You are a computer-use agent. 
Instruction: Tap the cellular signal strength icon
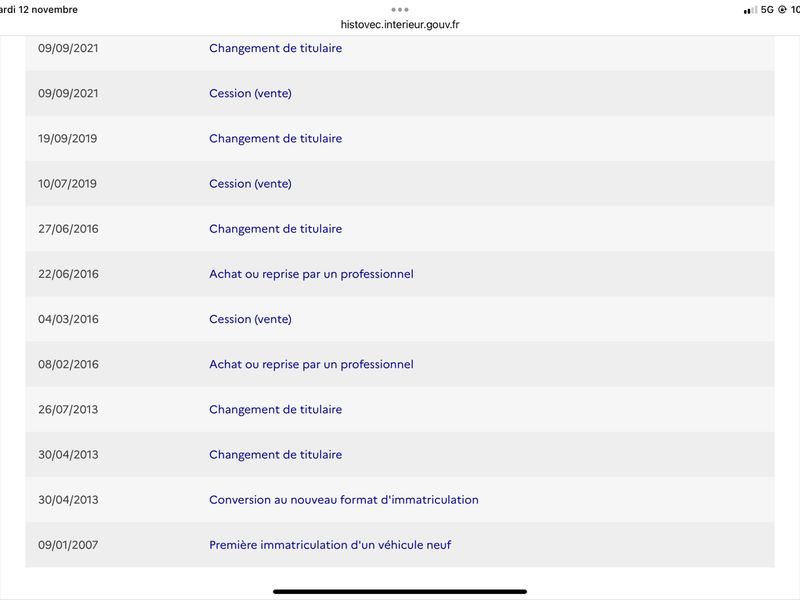(x=750, y=10)
